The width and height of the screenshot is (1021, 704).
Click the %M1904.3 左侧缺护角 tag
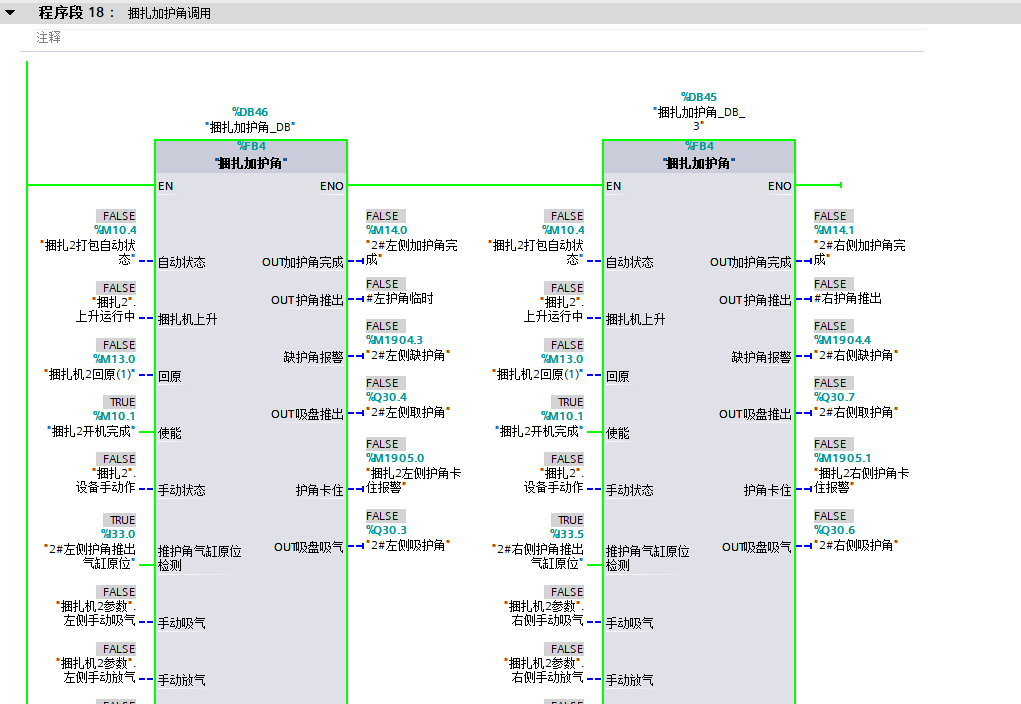(394, 340)
